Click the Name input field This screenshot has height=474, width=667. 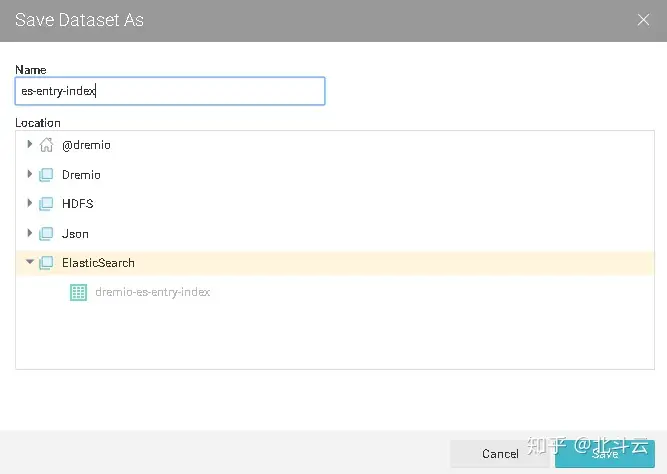pyautogui.click(x=170, y=91)
